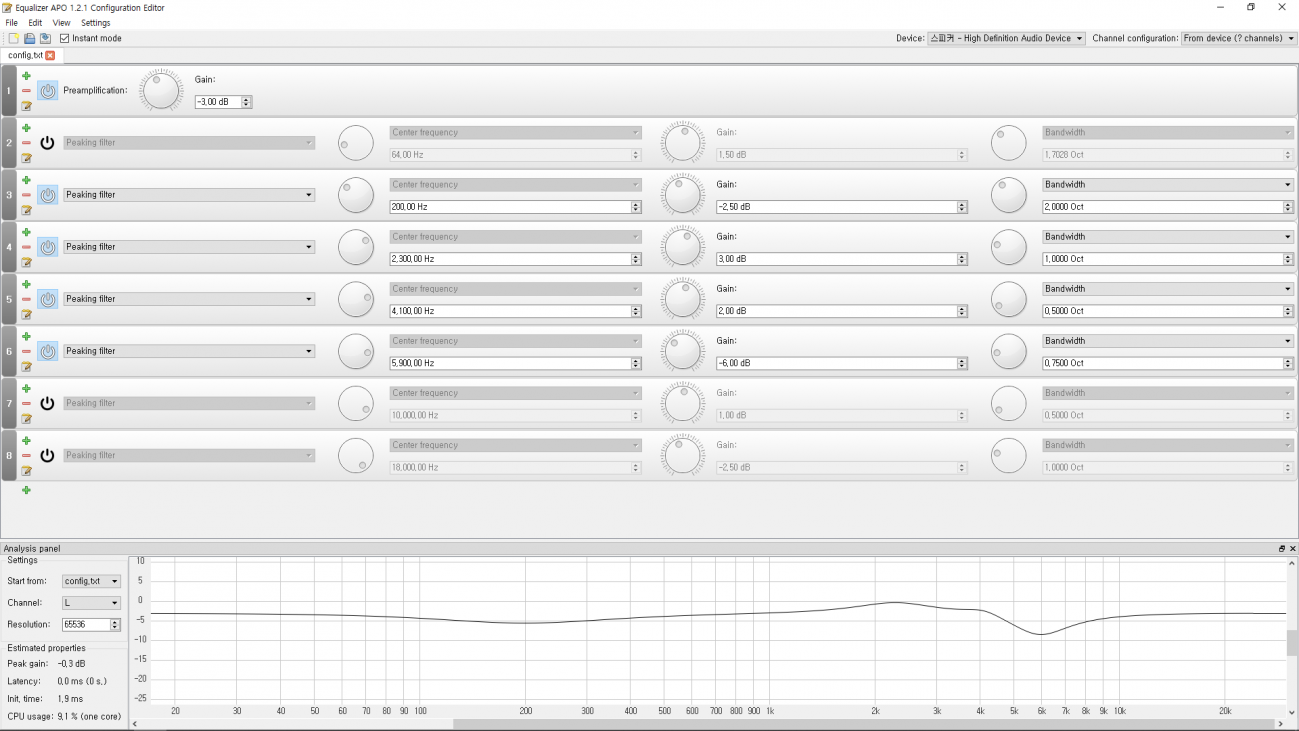Add filter plus icon on row 4
The width and height of the screenshot is (1299, 731).
(x=26, y=232)
